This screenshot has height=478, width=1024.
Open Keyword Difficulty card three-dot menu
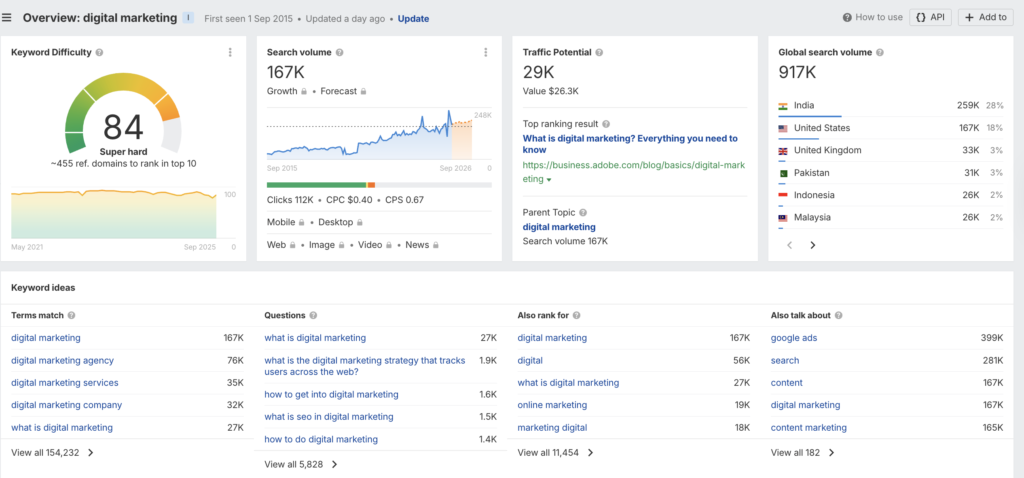(230, 53)
